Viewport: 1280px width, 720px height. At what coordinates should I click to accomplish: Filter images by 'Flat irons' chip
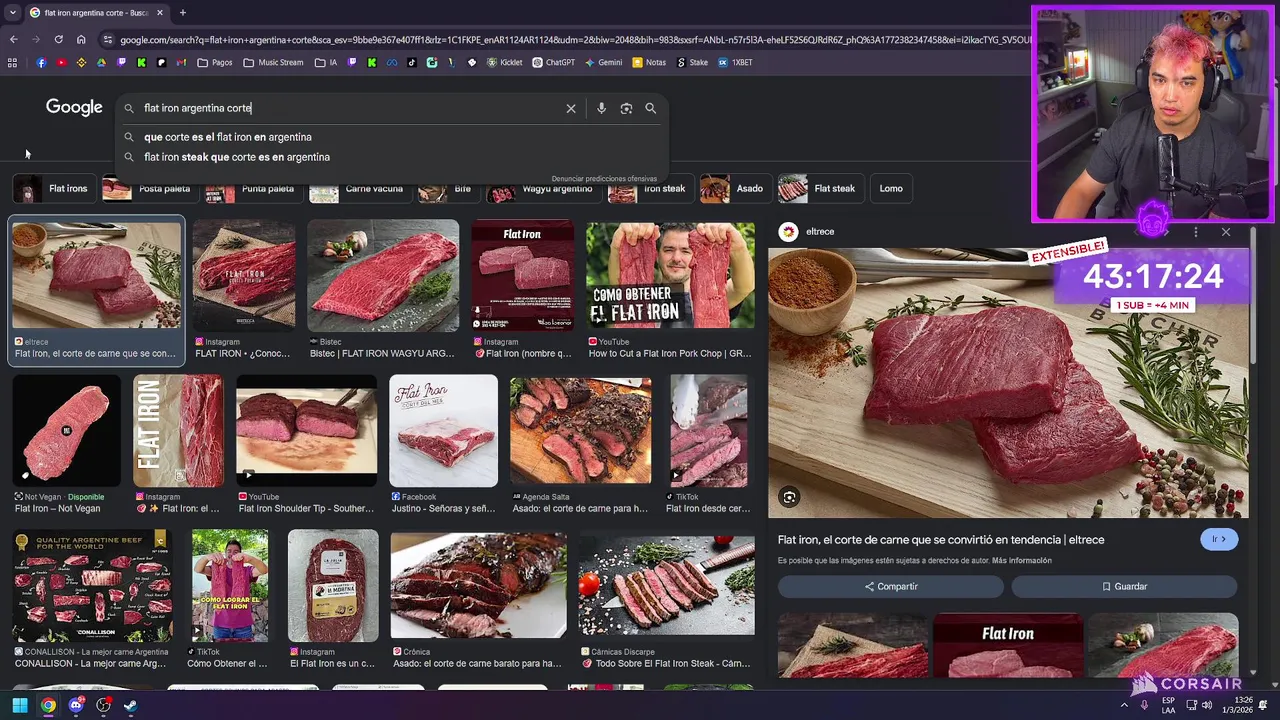point(52,188)
